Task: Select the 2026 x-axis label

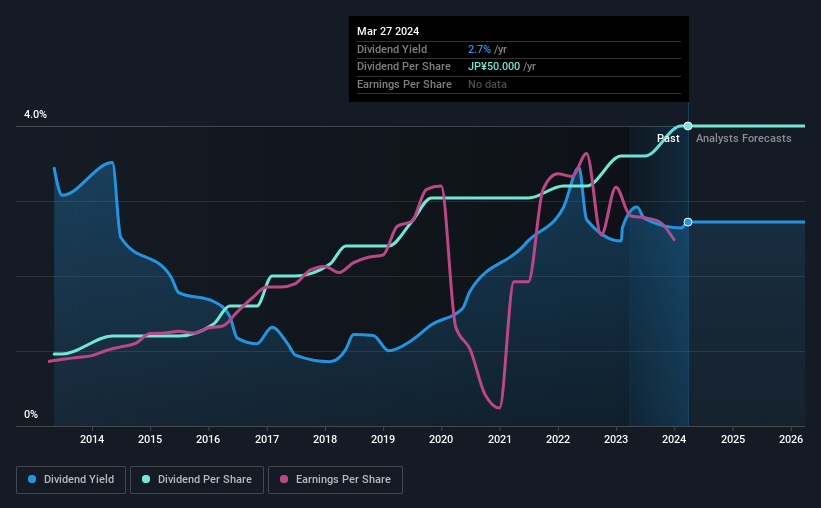Action: point(791,439)
